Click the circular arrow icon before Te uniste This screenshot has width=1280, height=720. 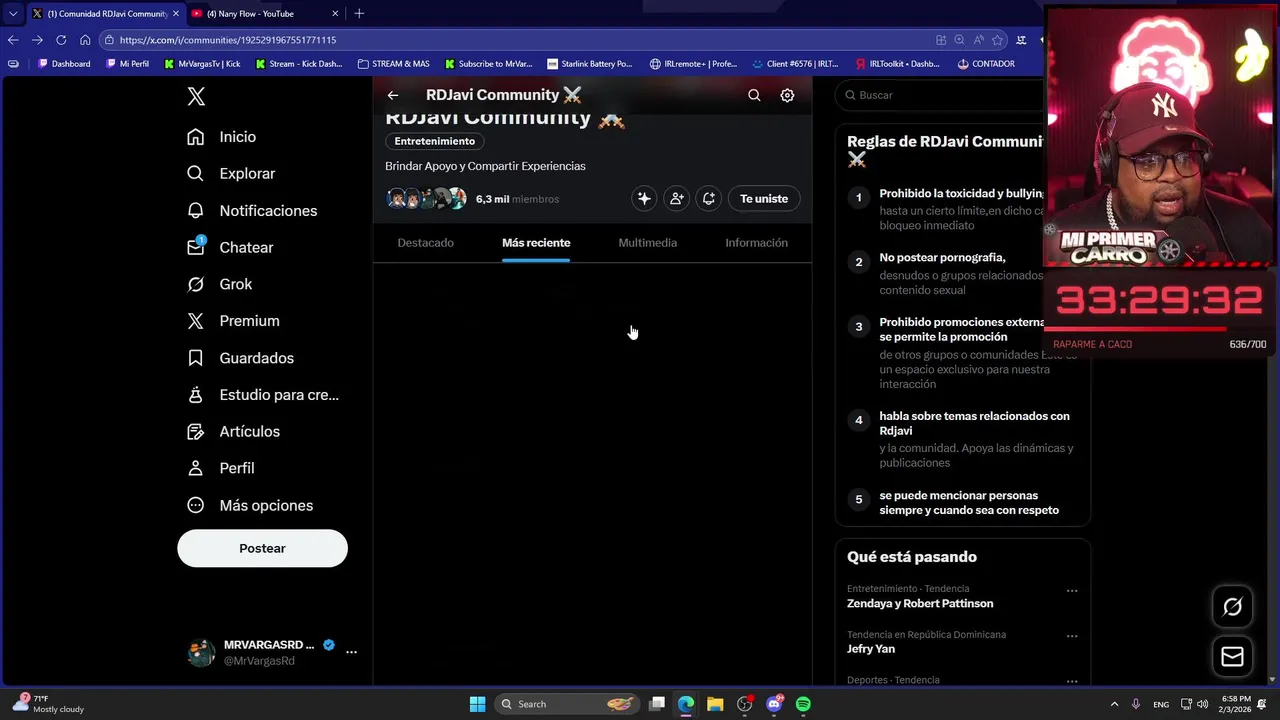[x=709, y=199]
